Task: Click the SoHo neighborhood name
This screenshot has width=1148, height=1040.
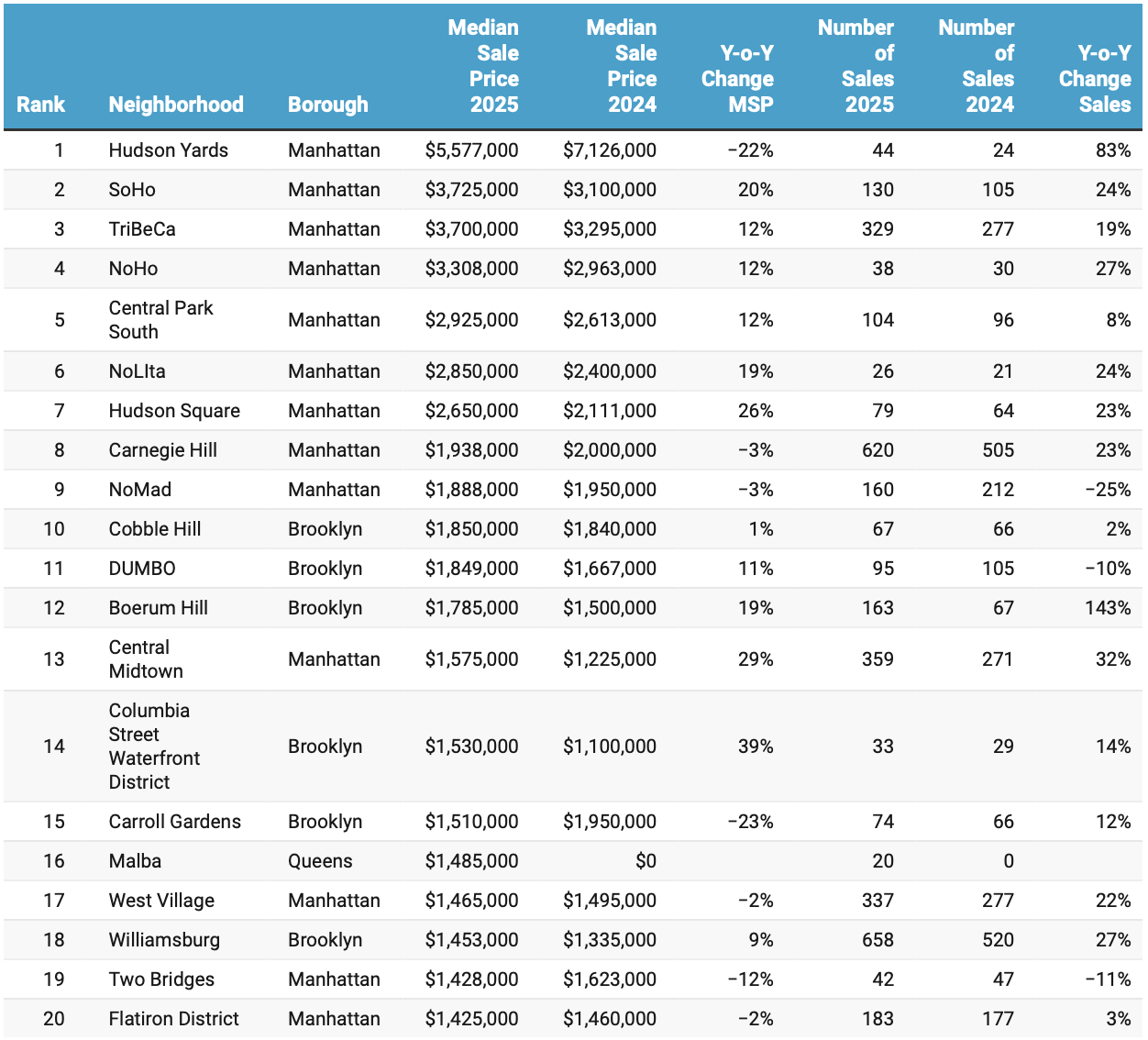Action: (x=132, y=190)
